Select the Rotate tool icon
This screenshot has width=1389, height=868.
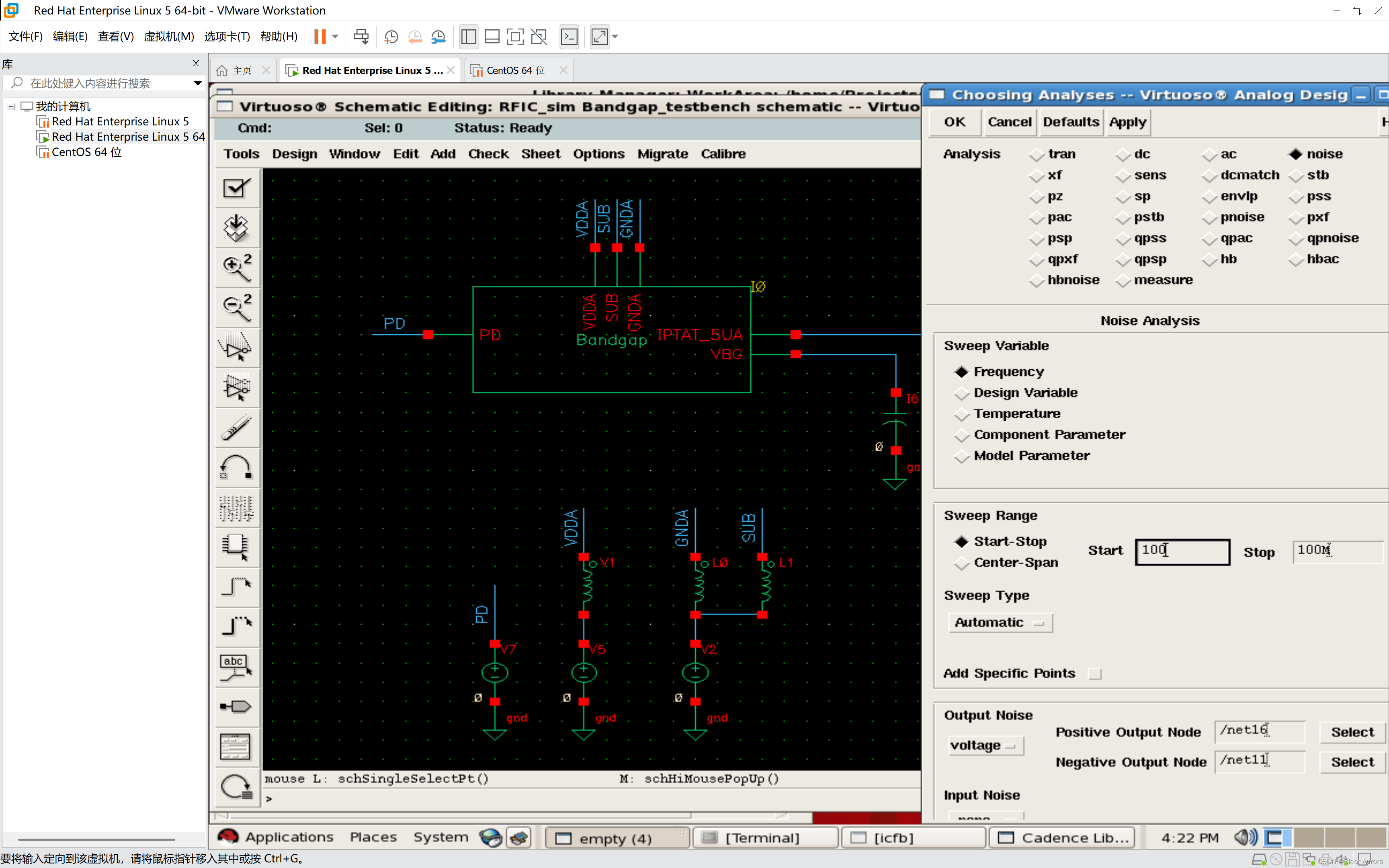pos(236,467)
